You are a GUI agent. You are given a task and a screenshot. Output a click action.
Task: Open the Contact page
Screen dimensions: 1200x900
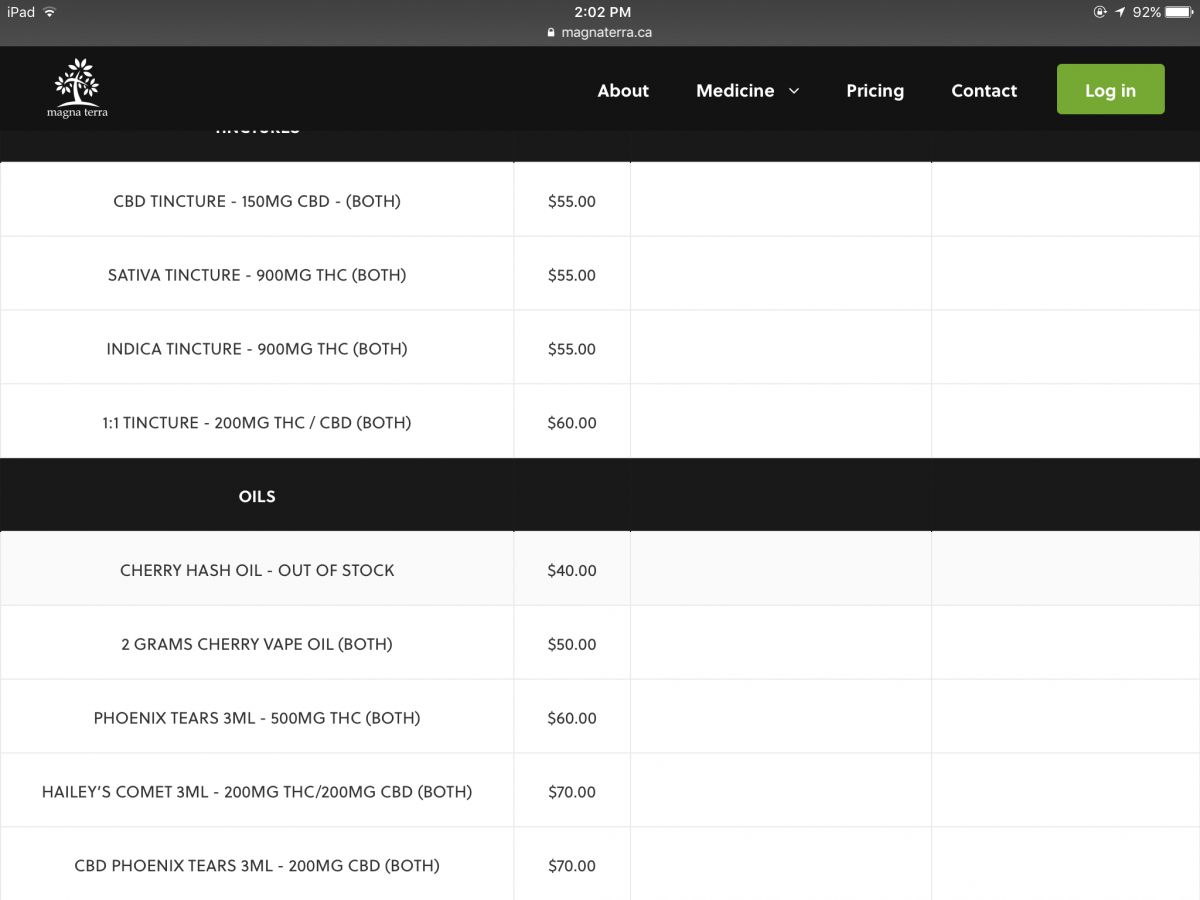click(x=984, y=90)
